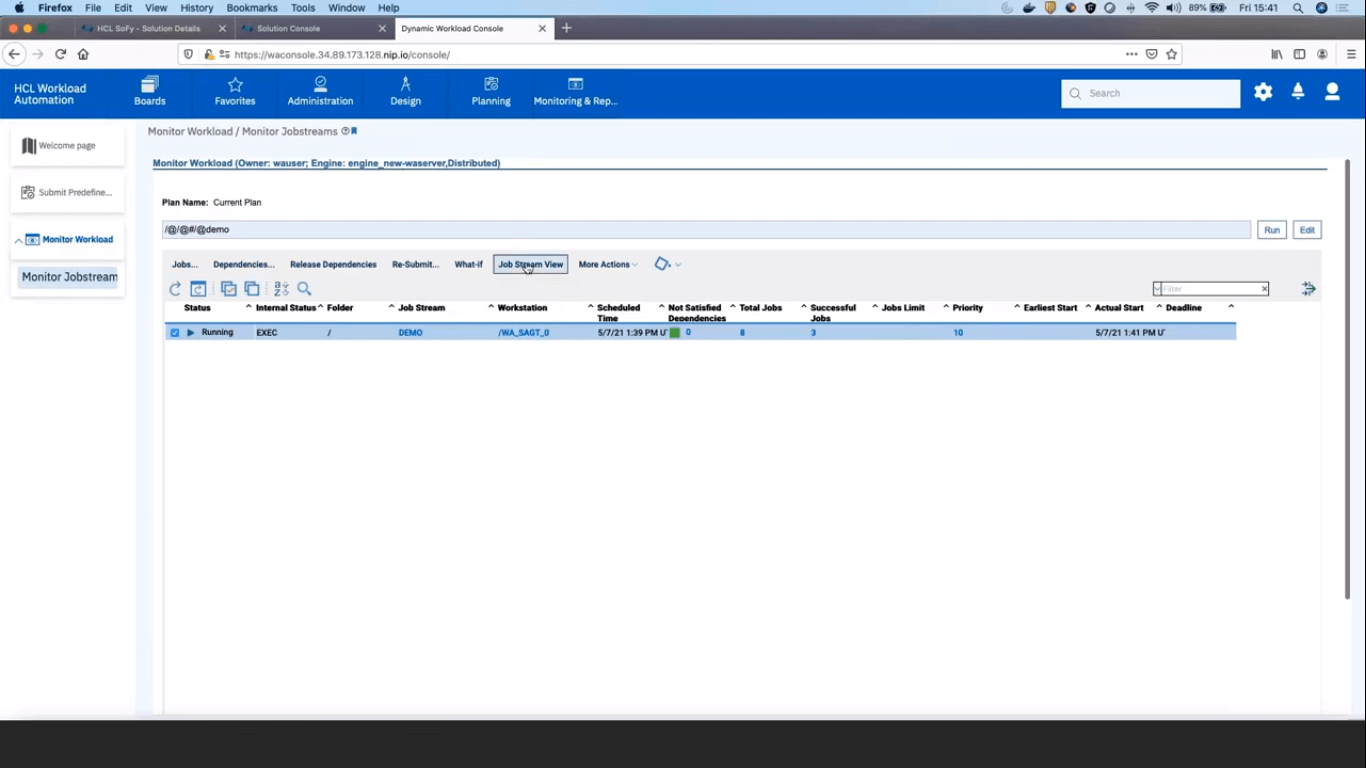The width and height of the screenshot is (1366, 768).
Task: Open the Bookmarks menu in macOS menu bar
Action: 251,8
